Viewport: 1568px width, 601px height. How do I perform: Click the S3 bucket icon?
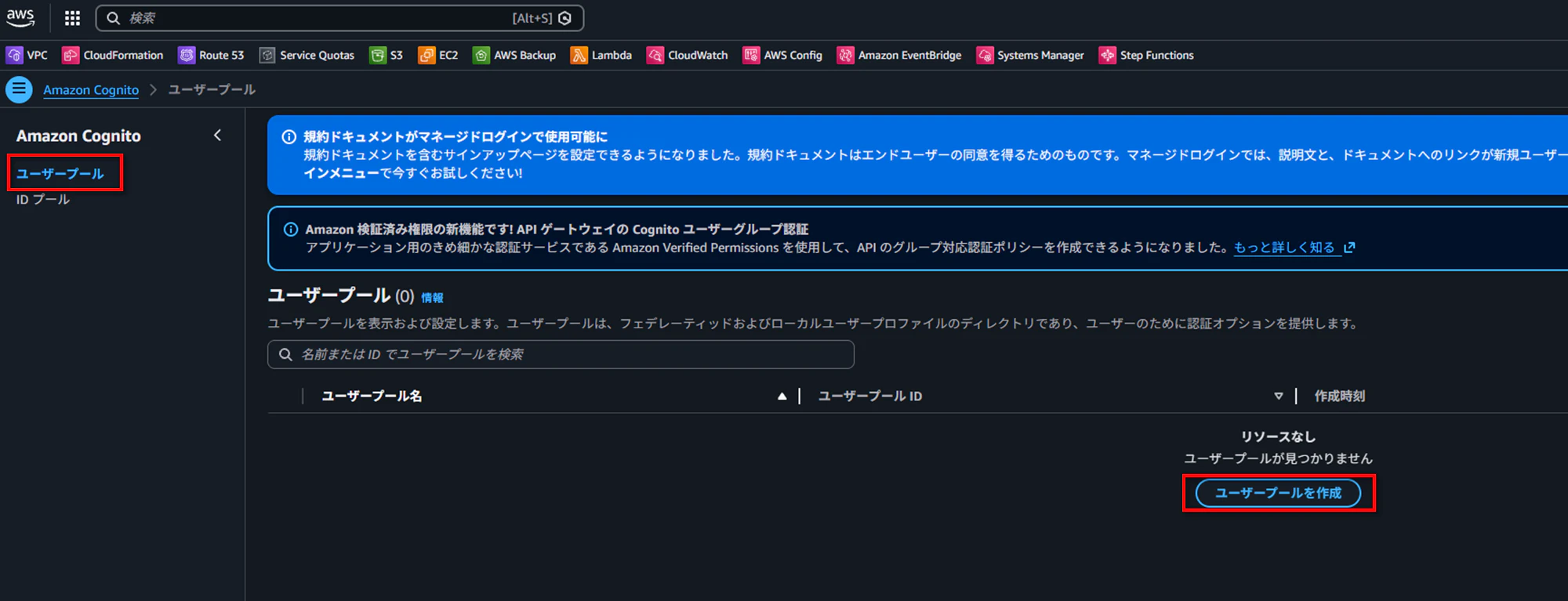[378, 55]
